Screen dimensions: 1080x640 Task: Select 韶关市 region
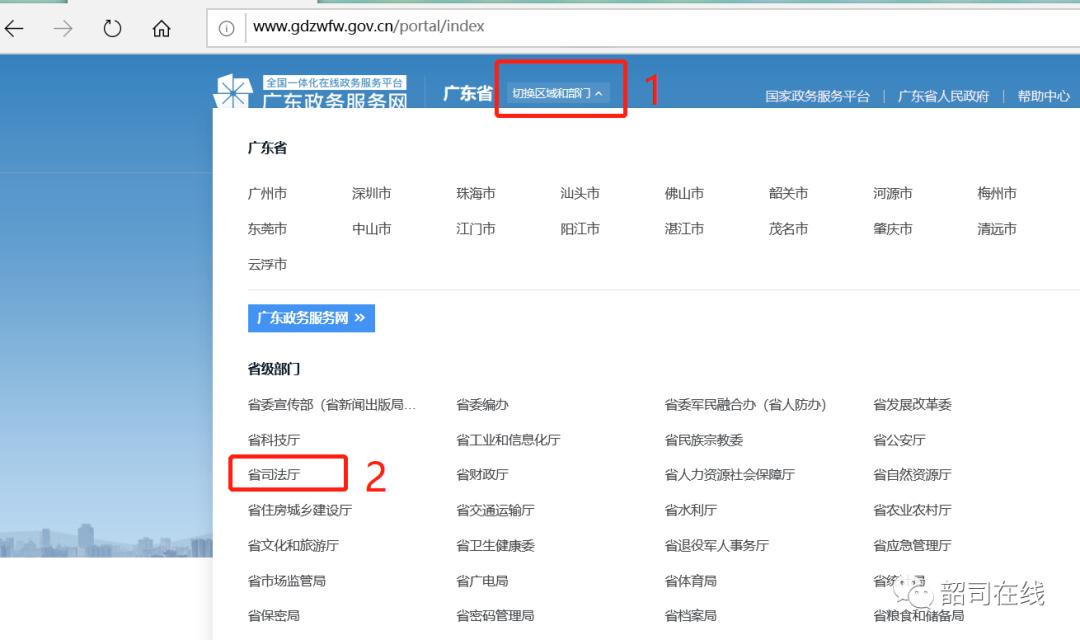click(x=788, y=194)
